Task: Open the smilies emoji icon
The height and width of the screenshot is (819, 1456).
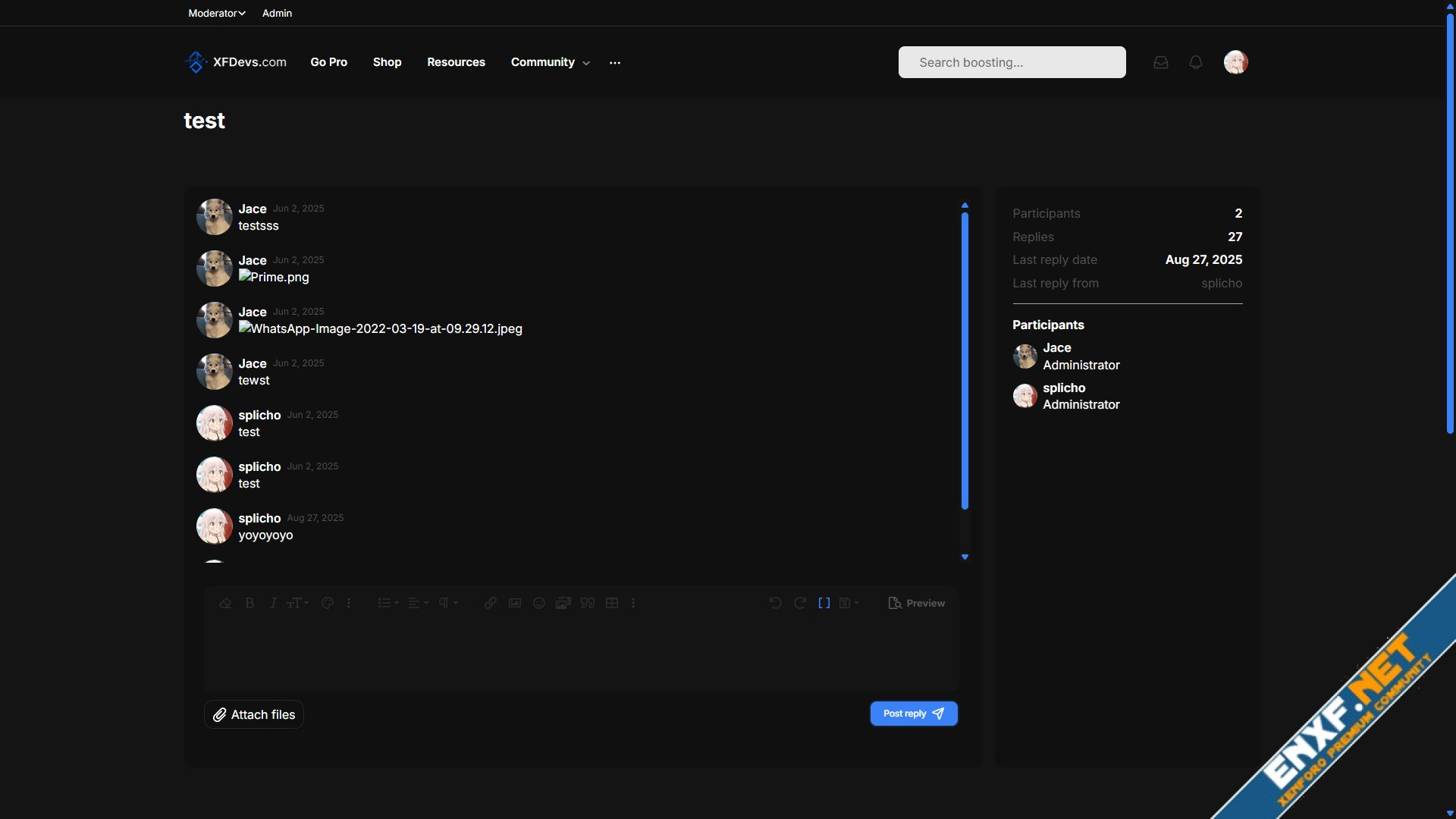Action: 539,603
